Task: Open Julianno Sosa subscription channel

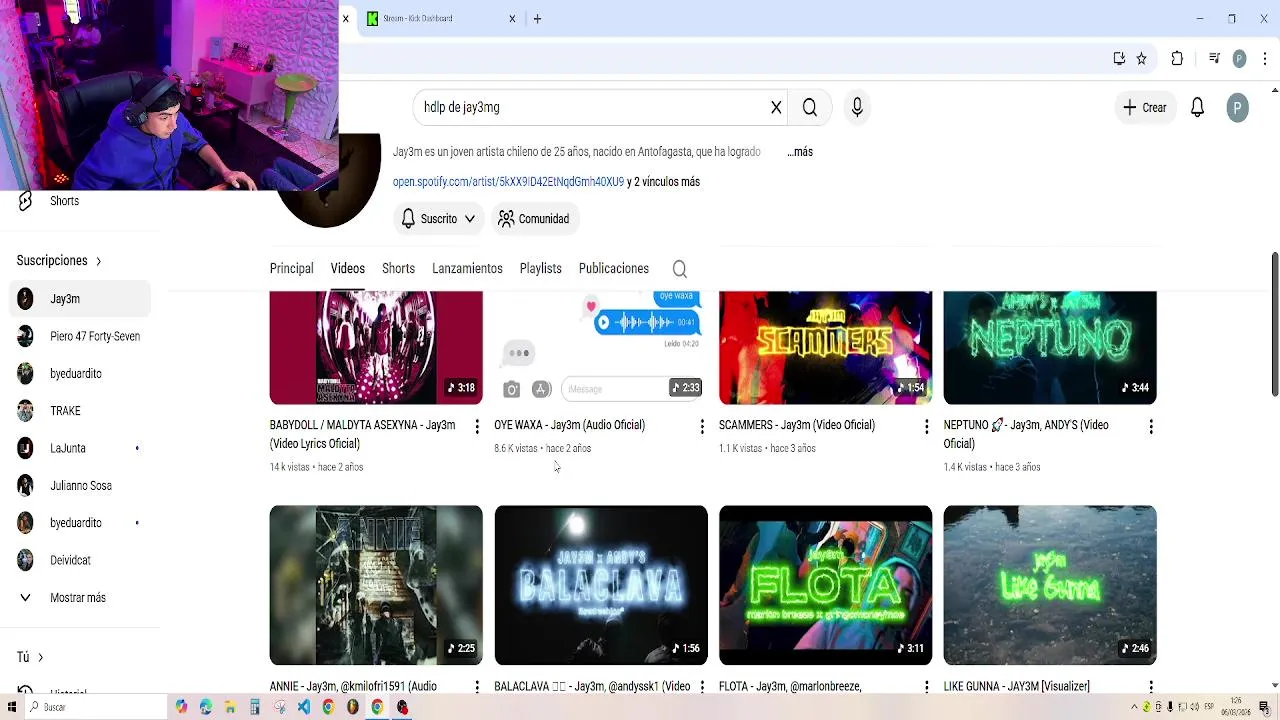Action: pyautogui.click(x=80, y=486)
